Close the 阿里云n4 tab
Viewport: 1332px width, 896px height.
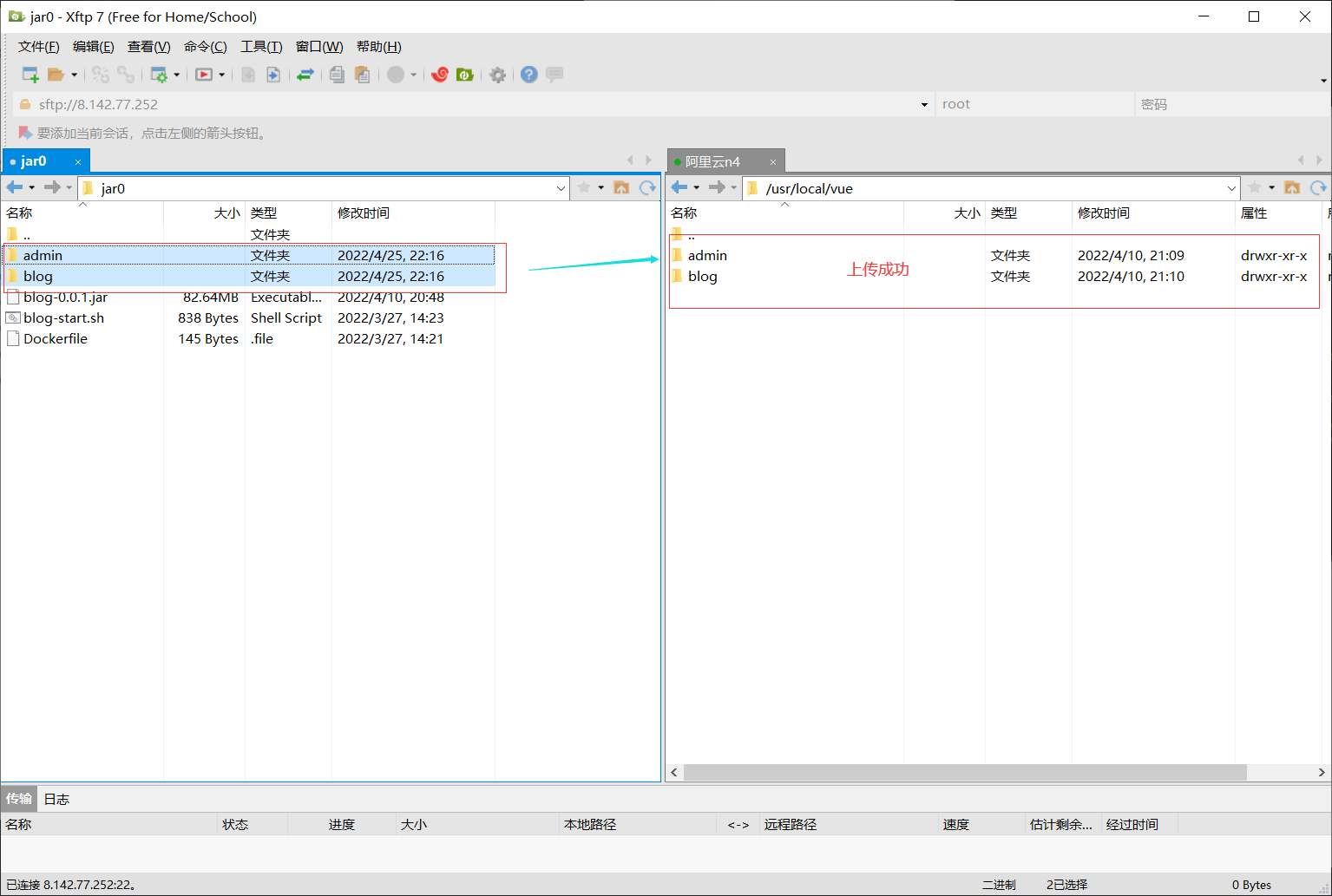773,162
